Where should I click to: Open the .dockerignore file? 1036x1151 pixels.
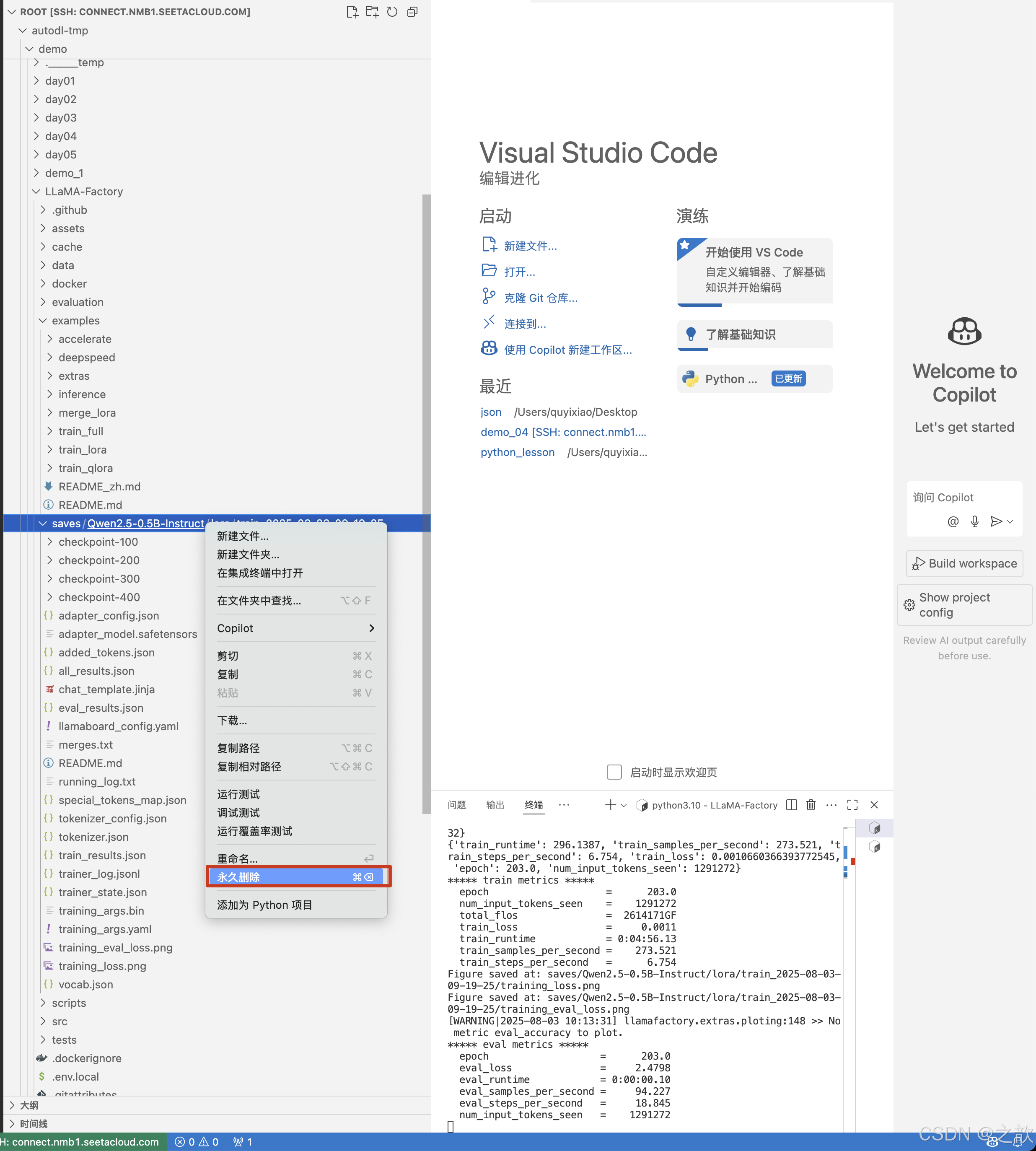[x=86, y=1059]
